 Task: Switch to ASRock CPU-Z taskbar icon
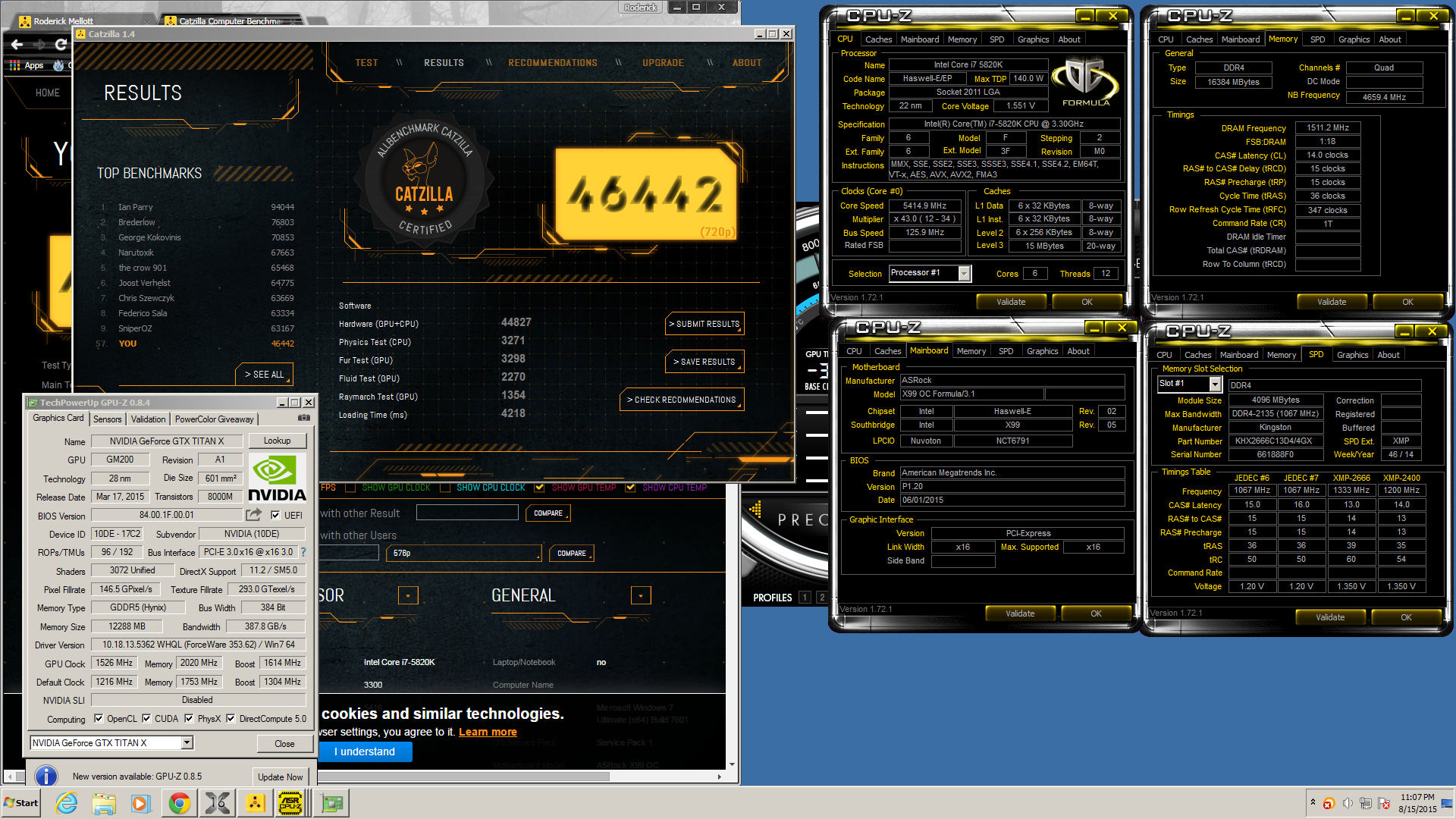tap(291, 803)
